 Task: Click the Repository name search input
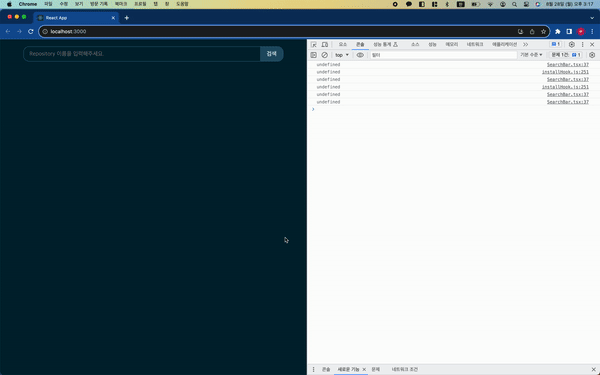click(142, 54)
